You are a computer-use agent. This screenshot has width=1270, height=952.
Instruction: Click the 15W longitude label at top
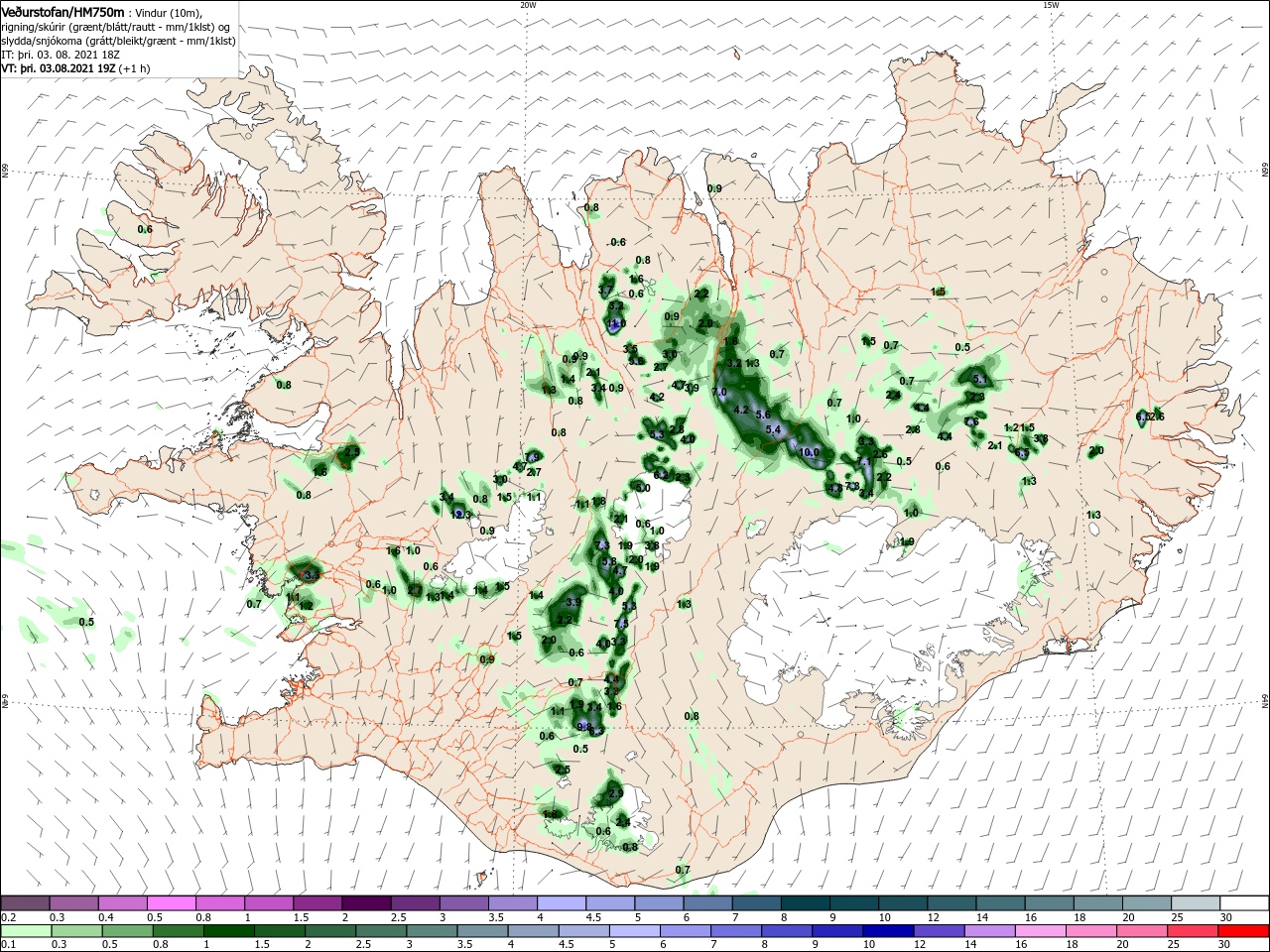coord(1051,5)
